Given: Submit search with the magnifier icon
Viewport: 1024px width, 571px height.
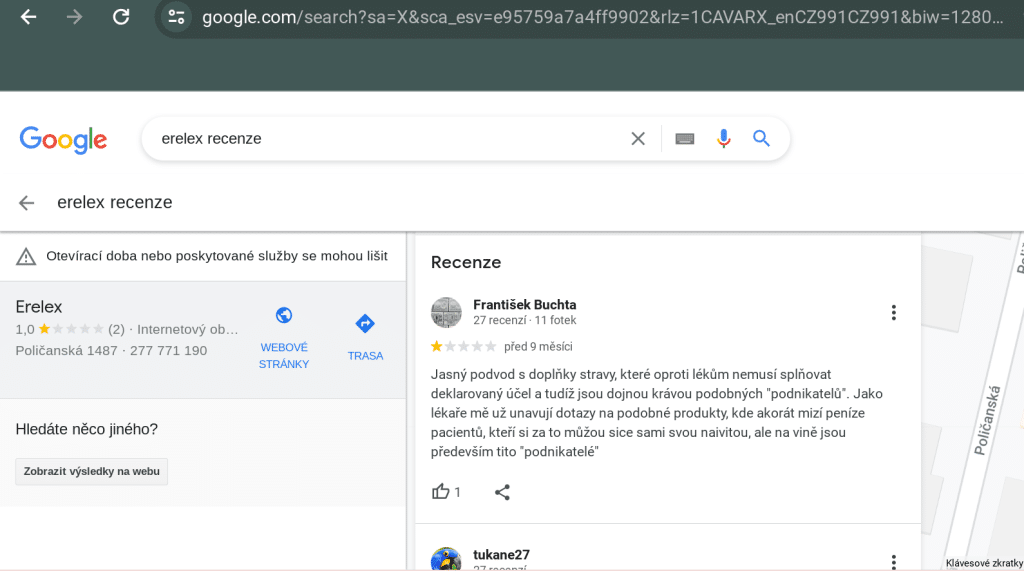Looking at the screenshot, I should pyautogui.click(x=761, y=139).
